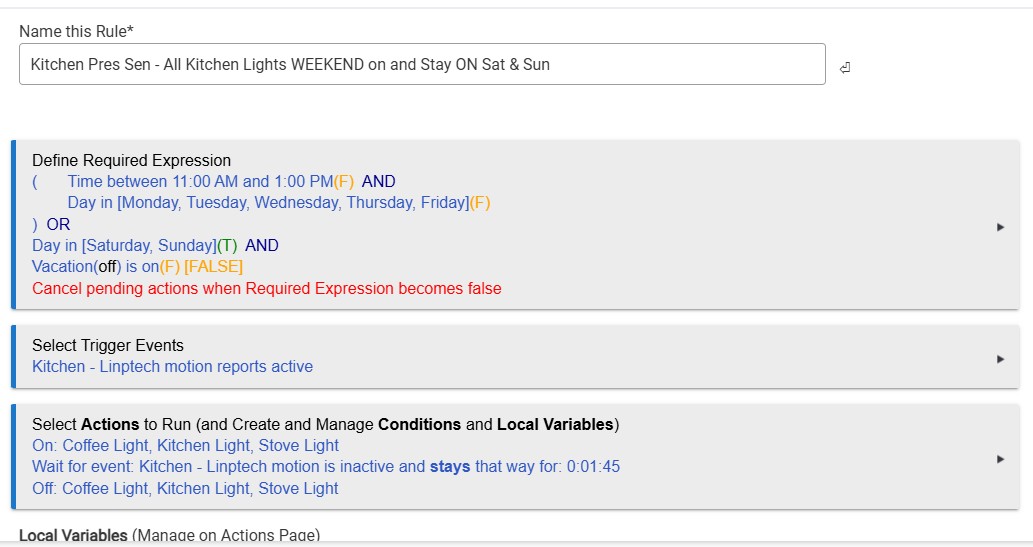The image size is (1033, 547).
Task: Select the Off: Coffee Light, Kitchen Light action
Action: [185, 489]
